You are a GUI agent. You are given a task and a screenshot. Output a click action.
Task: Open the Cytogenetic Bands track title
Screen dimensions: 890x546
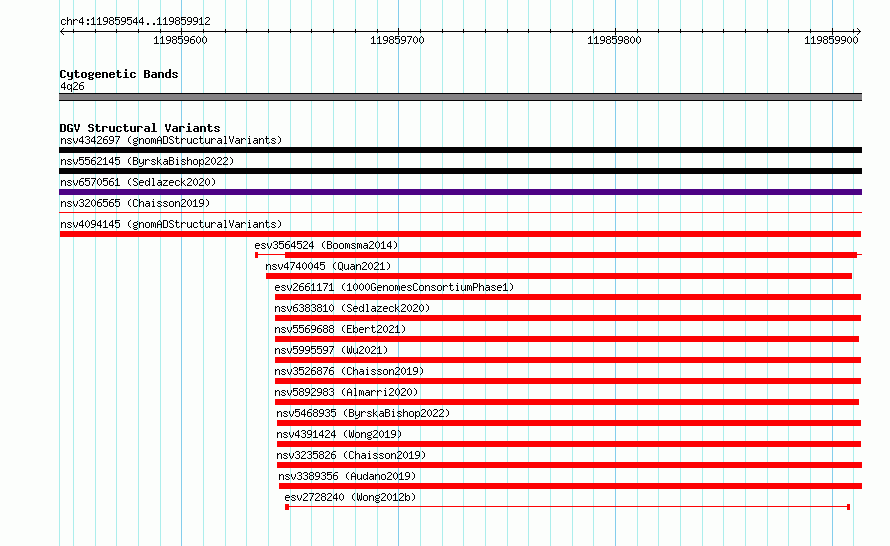point(119,74)
